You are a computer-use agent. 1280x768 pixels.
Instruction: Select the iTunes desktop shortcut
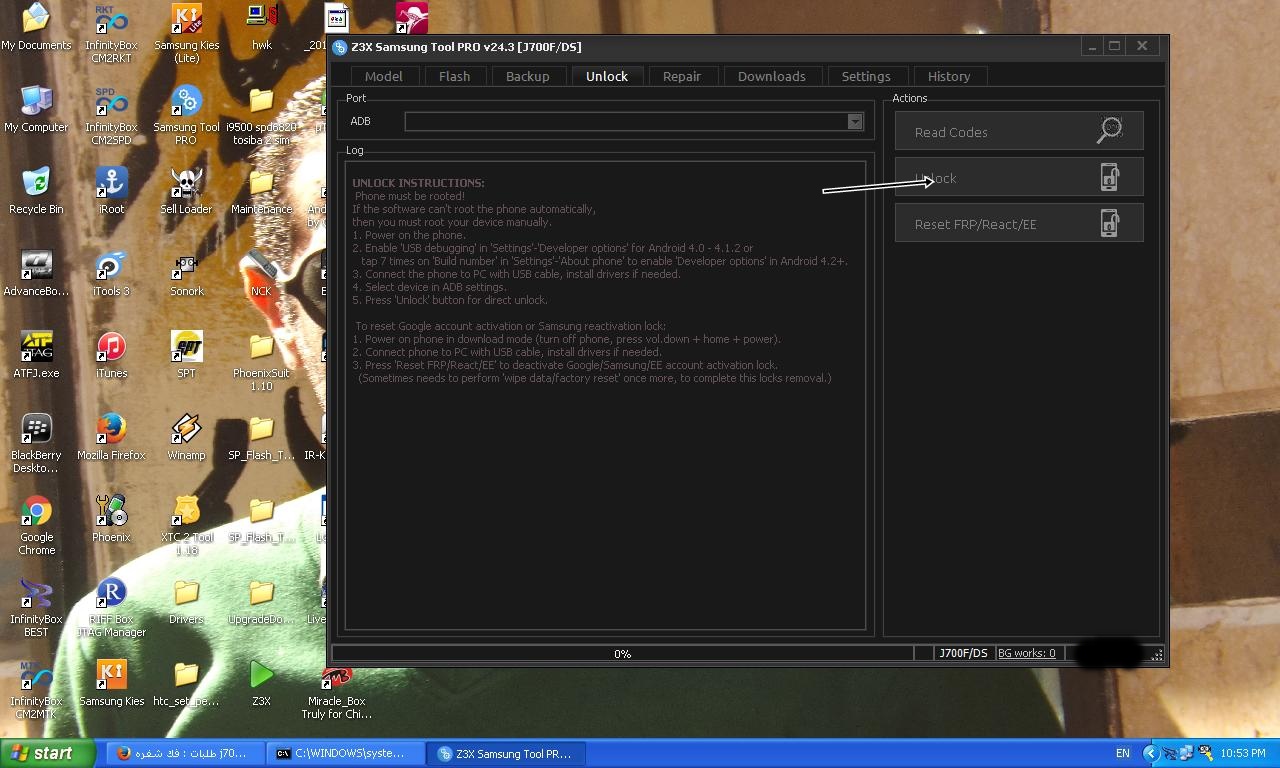click(x=111, y=356)
